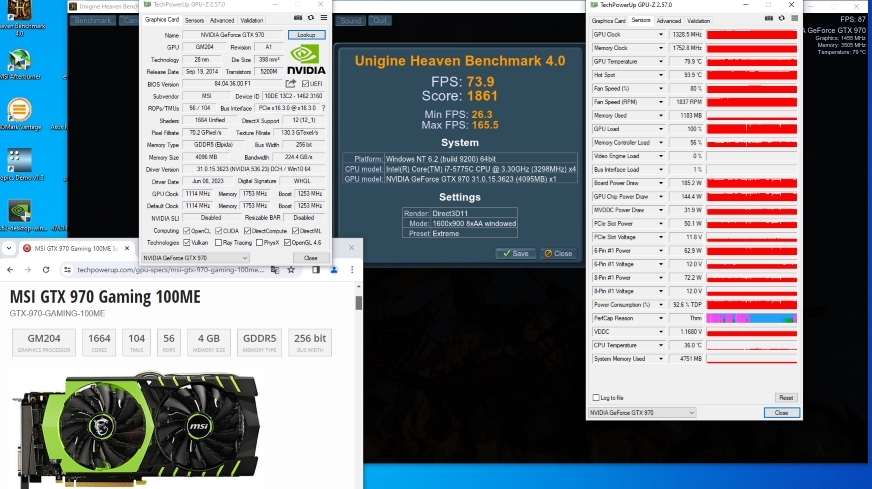The height and width of the screenshot is (489, 872).
Task: Open the NVIDIA driver installer desktop icon
Action: (x=21, y=216)
